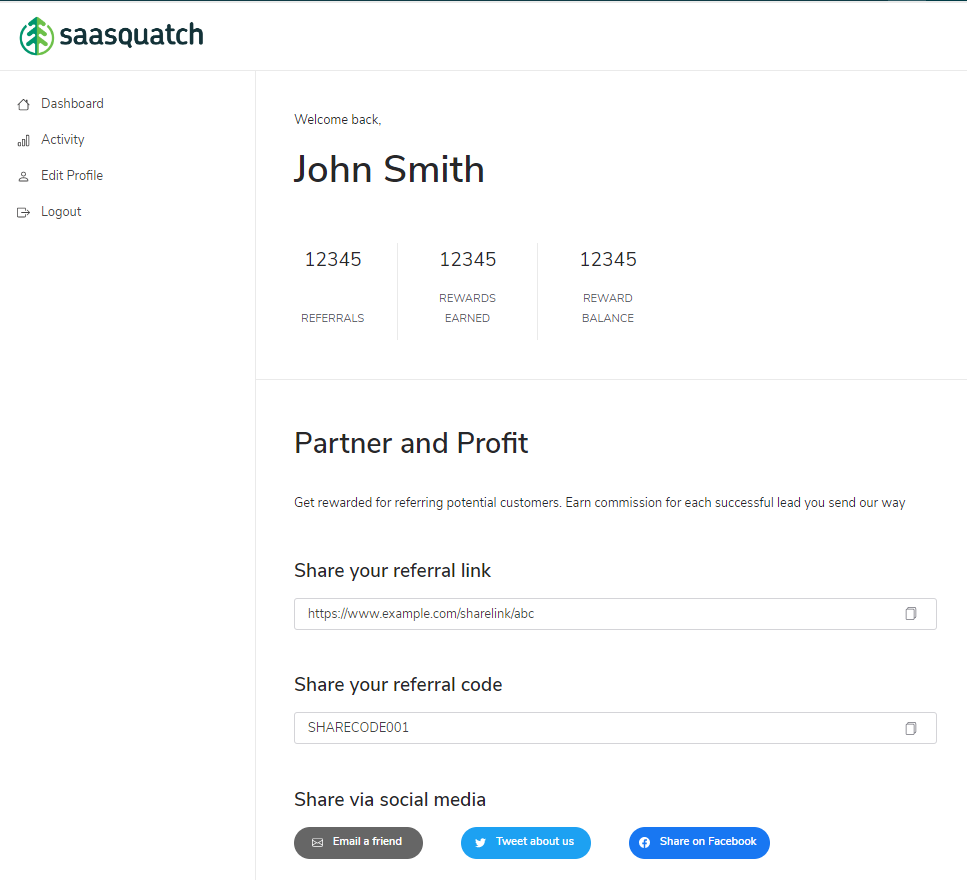The image size is (967, 880).
Task: Click the REFERRALS stat counter
Action: [332, 290]
